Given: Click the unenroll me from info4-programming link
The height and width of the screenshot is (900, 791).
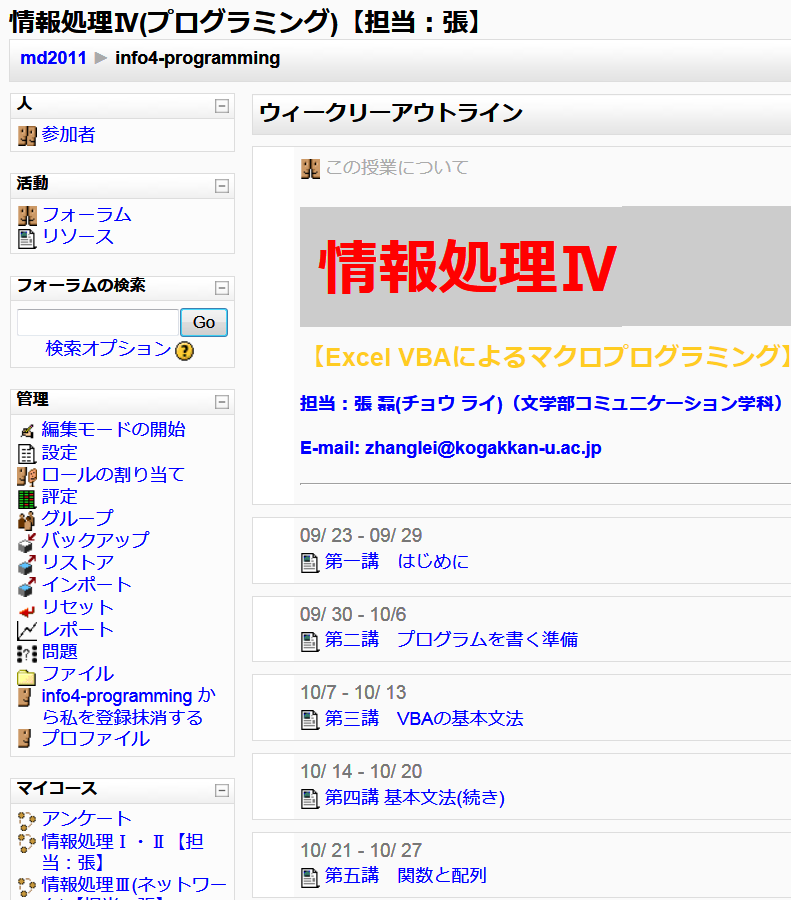Looking at the screenshot, I should [x=129, y=707].
